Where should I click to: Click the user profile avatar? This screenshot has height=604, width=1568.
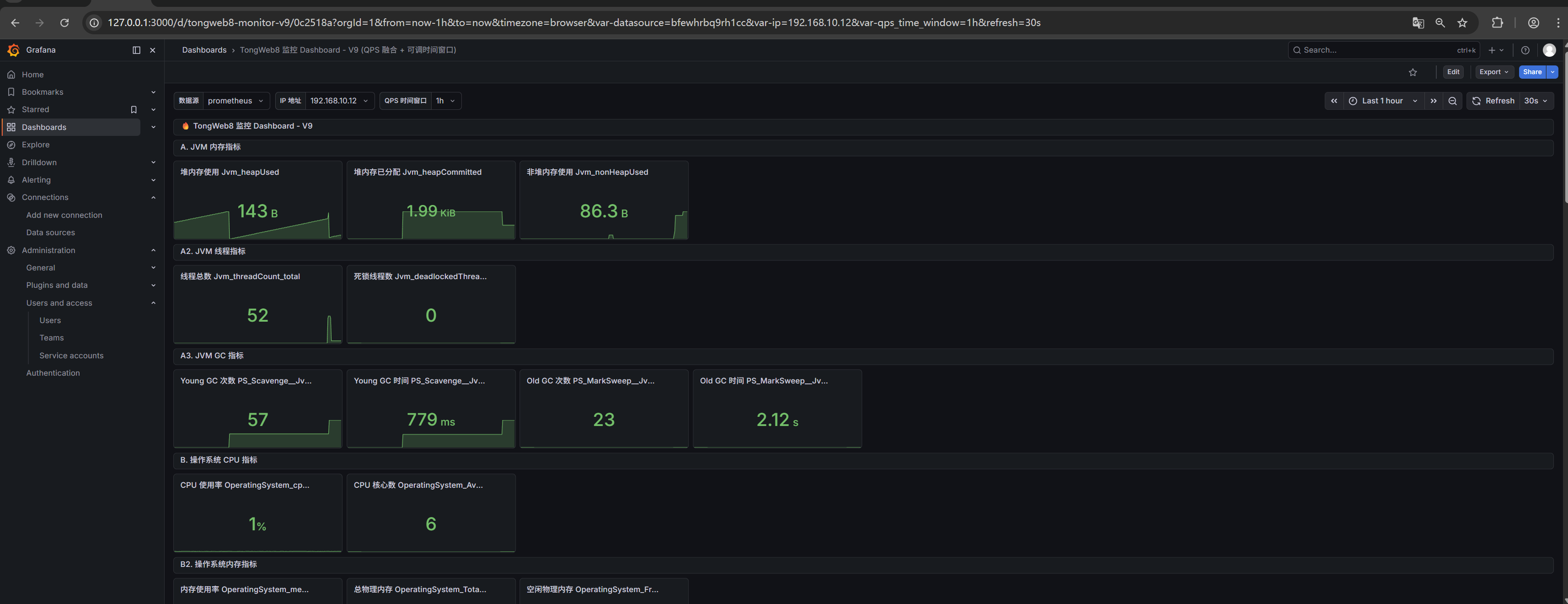pyautogui.click(x=1549, y=50)
